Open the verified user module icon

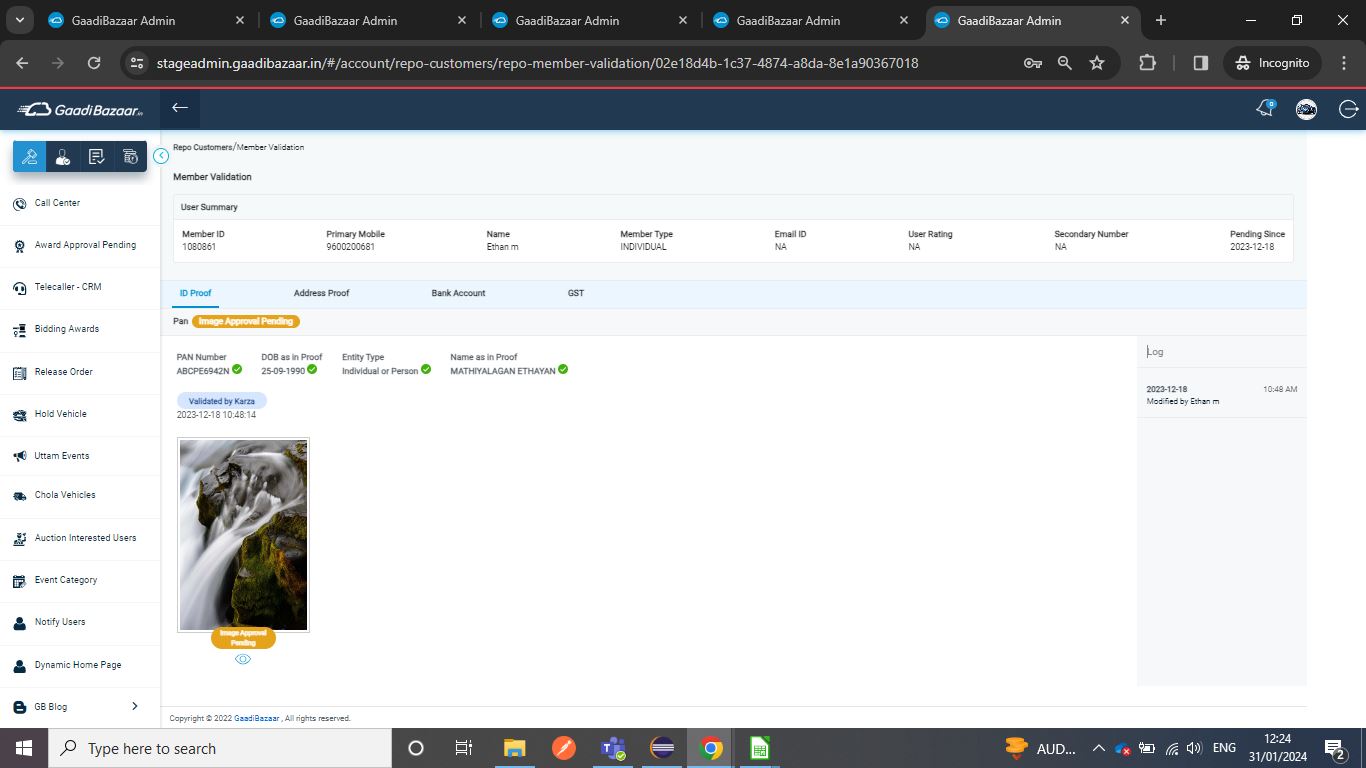[63, 157]
